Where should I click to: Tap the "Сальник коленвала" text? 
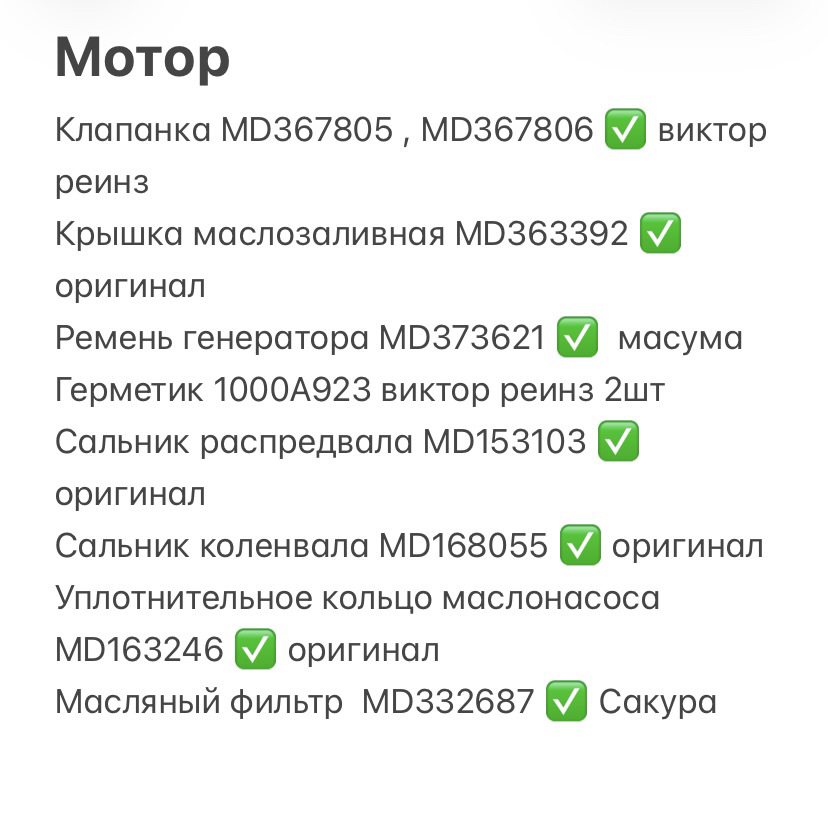(x=212, y=547)
